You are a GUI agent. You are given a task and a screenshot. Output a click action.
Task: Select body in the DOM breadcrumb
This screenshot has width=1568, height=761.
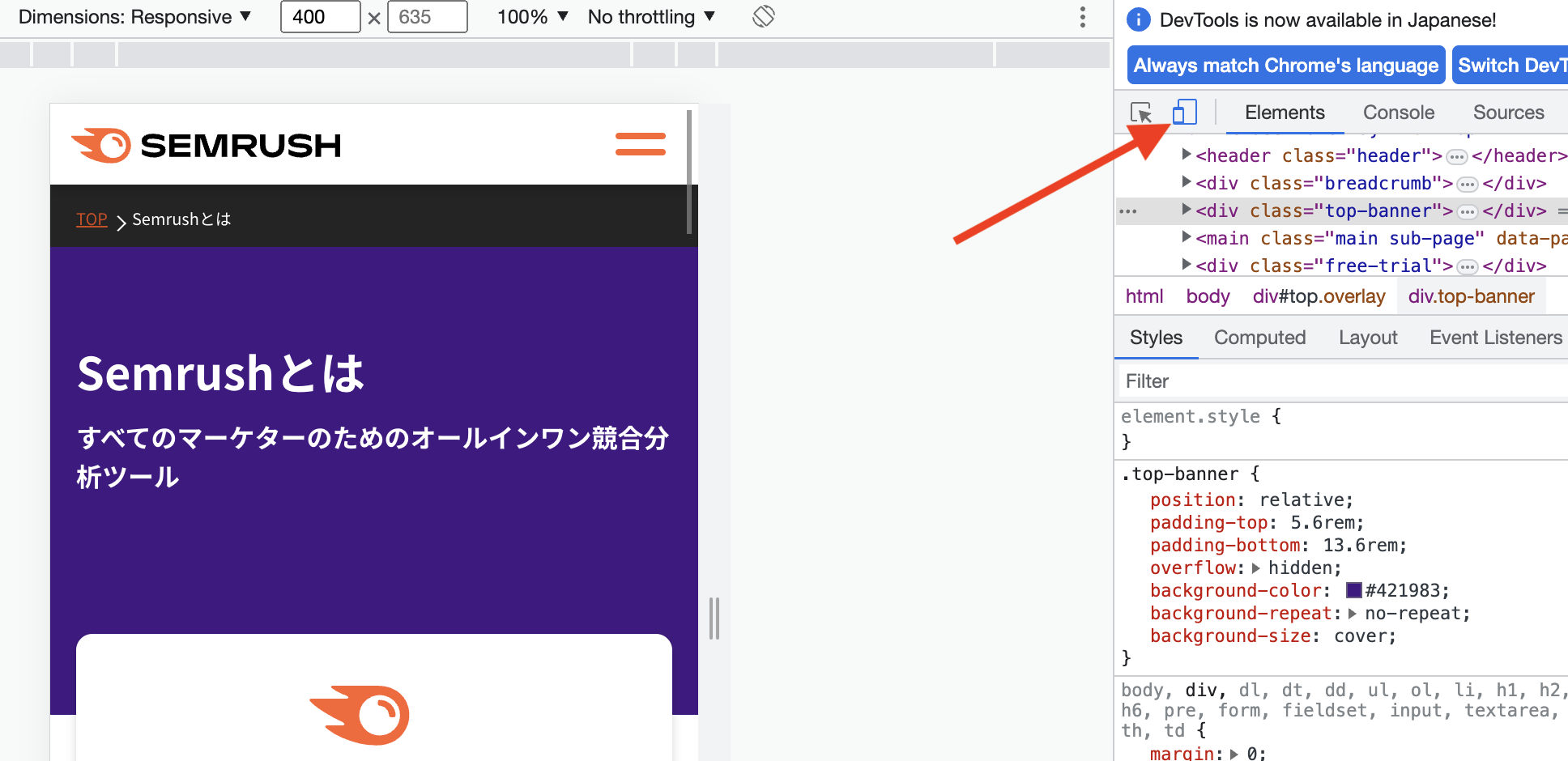pos(1208,296)
